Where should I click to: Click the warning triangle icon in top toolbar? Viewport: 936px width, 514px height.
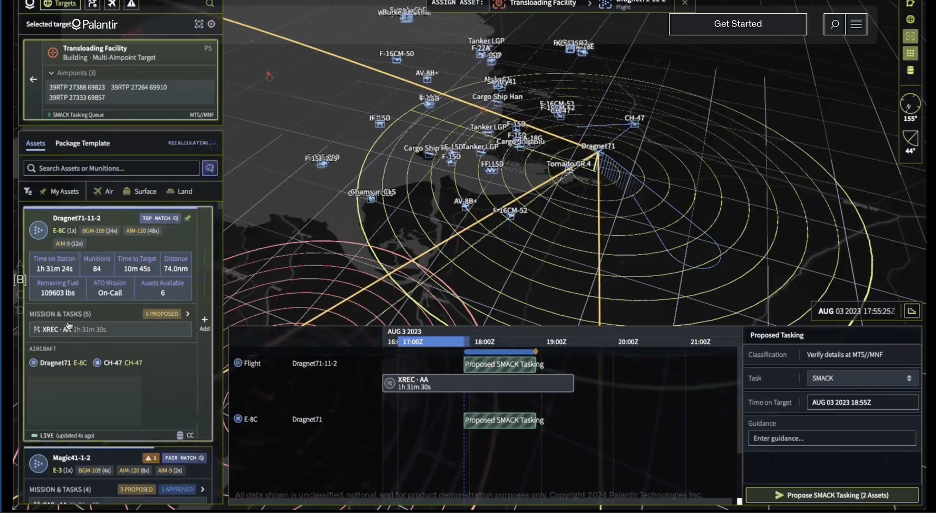pyautogui.click(x=131, y=4)
